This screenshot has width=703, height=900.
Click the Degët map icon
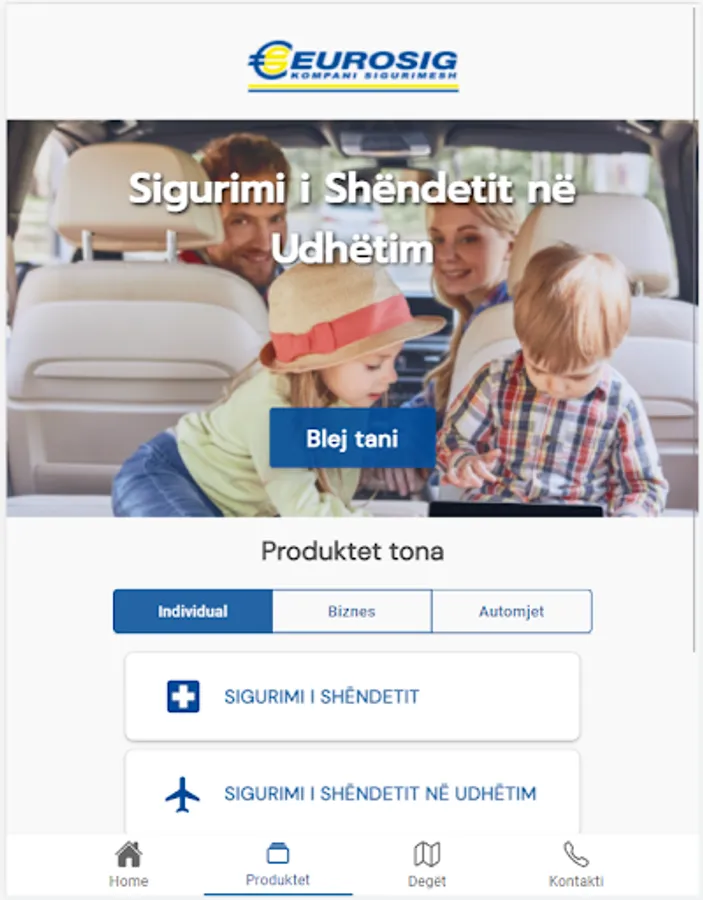pyautogui.click(x=427, y=854)
